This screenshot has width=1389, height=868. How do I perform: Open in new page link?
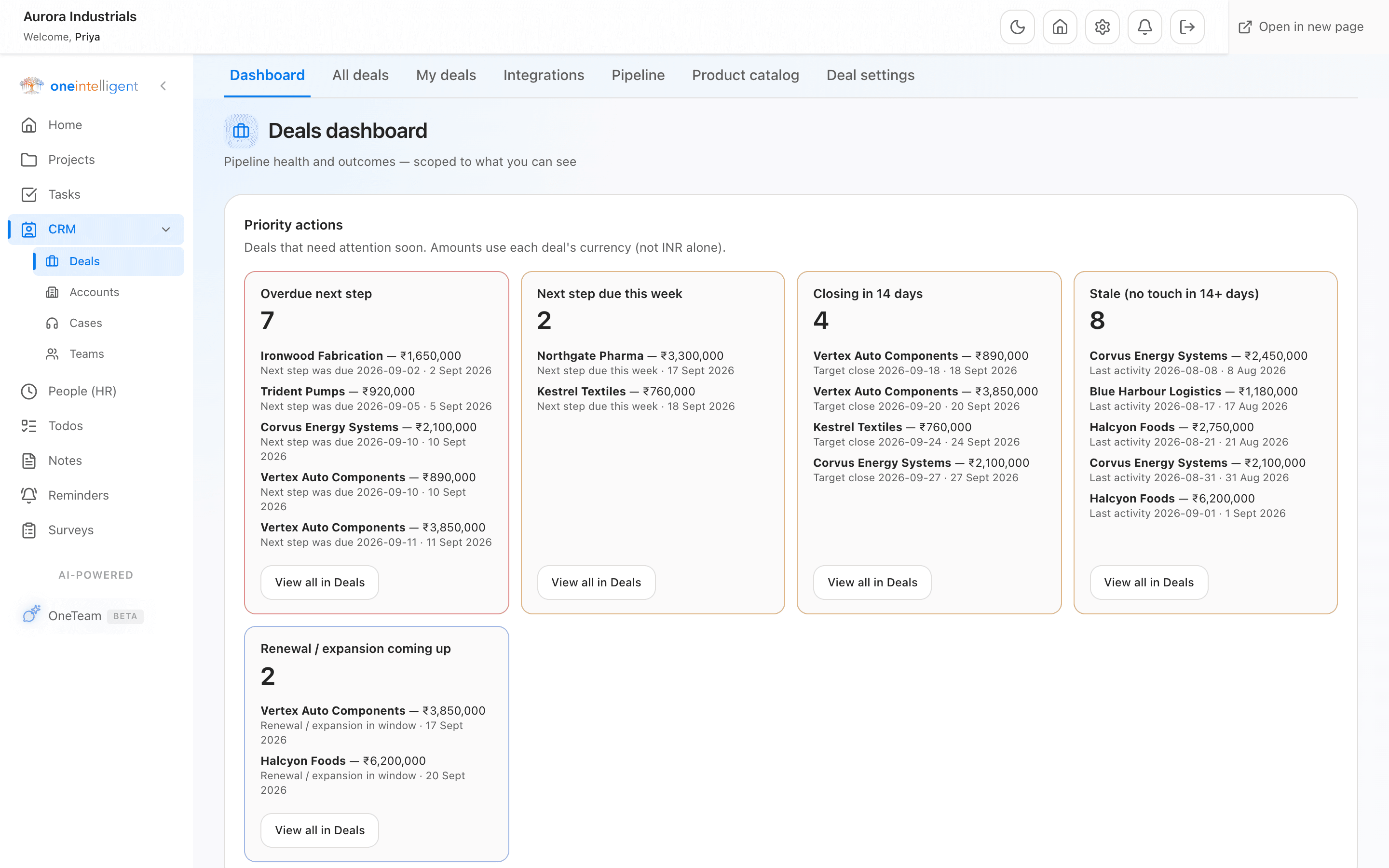[1301, 27]
